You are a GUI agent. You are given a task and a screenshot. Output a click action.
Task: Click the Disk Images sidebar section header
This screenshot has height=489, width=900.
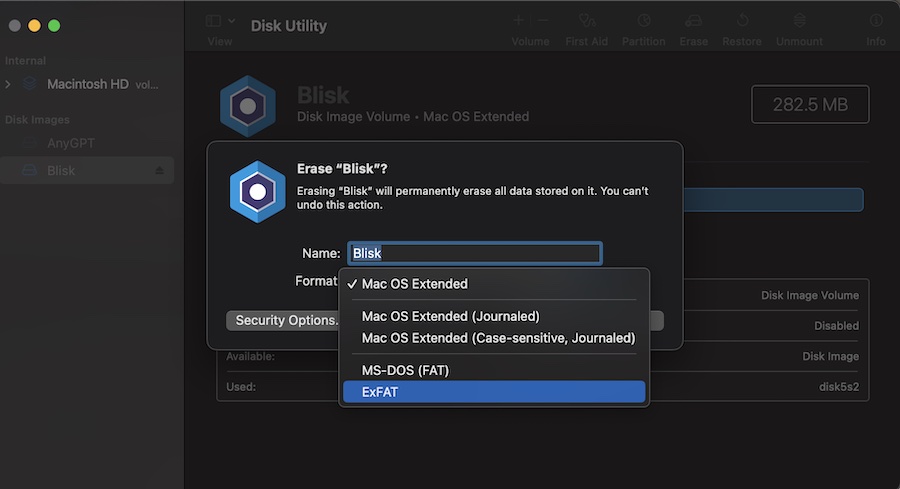click(x=37, y=119)
